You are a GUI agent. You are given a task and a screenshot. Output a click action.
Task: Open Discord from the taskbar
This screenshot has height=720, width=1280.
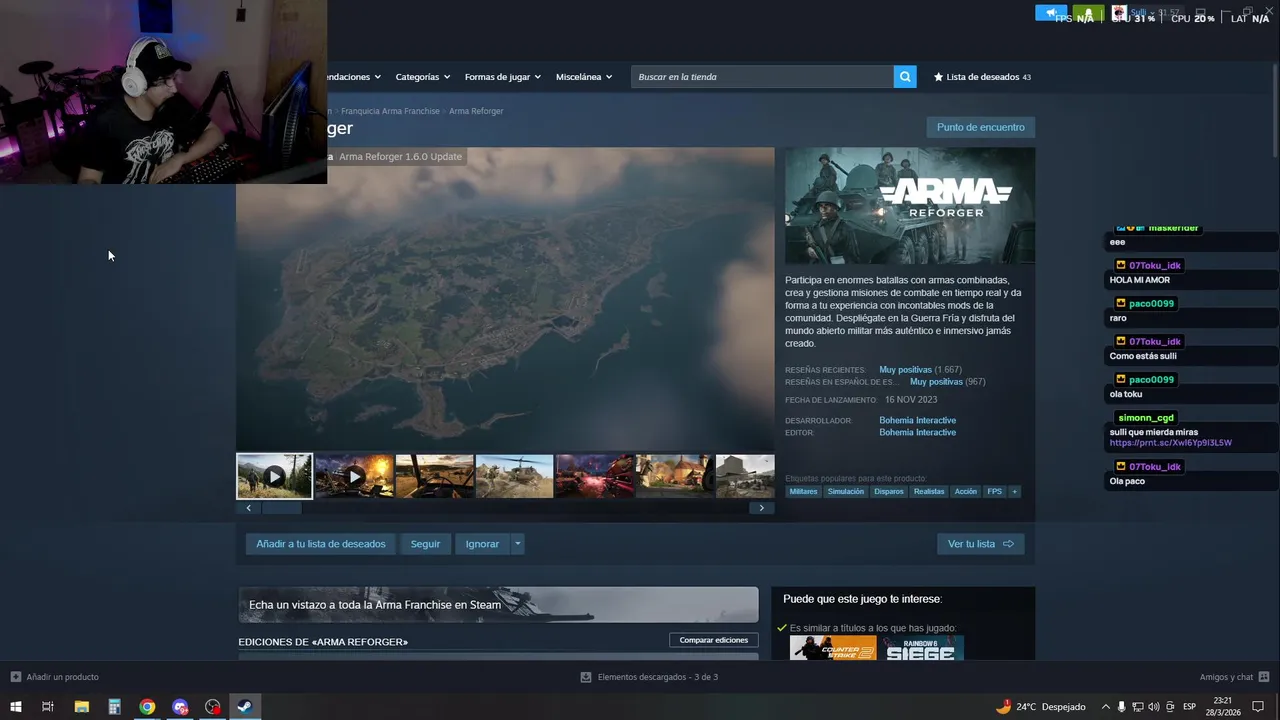180,707
